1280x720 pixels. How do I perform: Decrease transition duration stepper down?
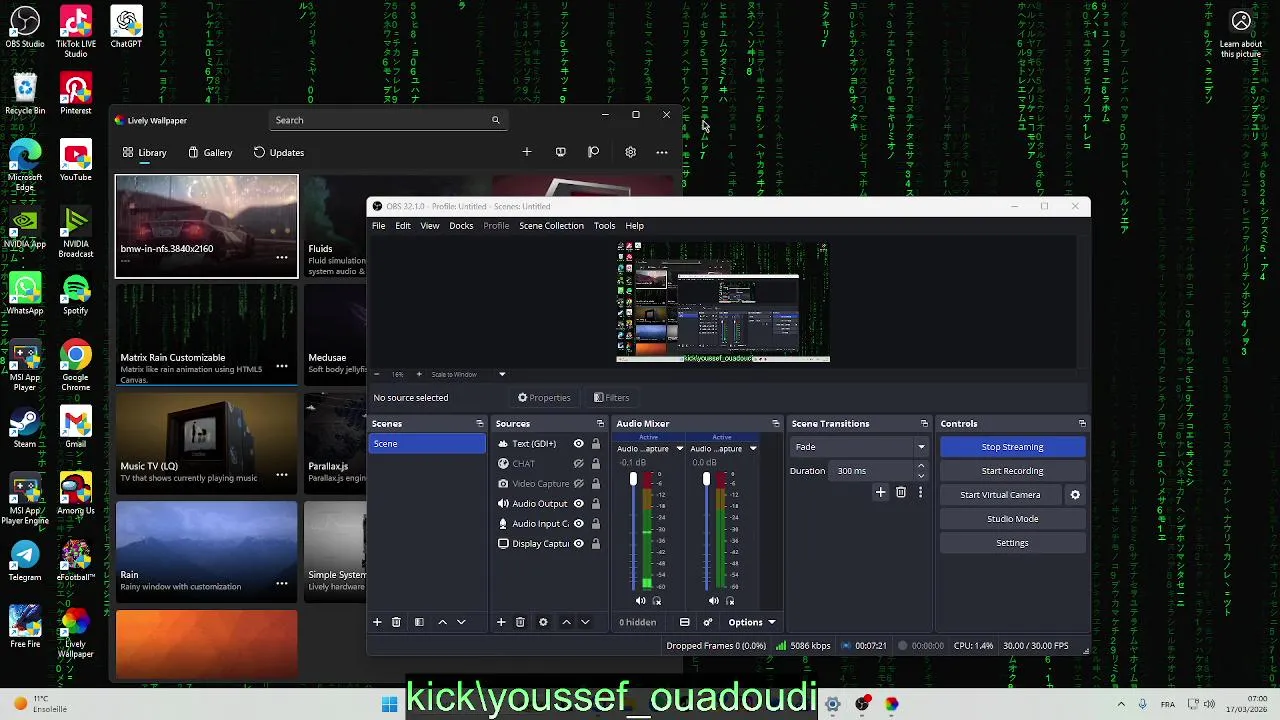(x=921, y=476)
